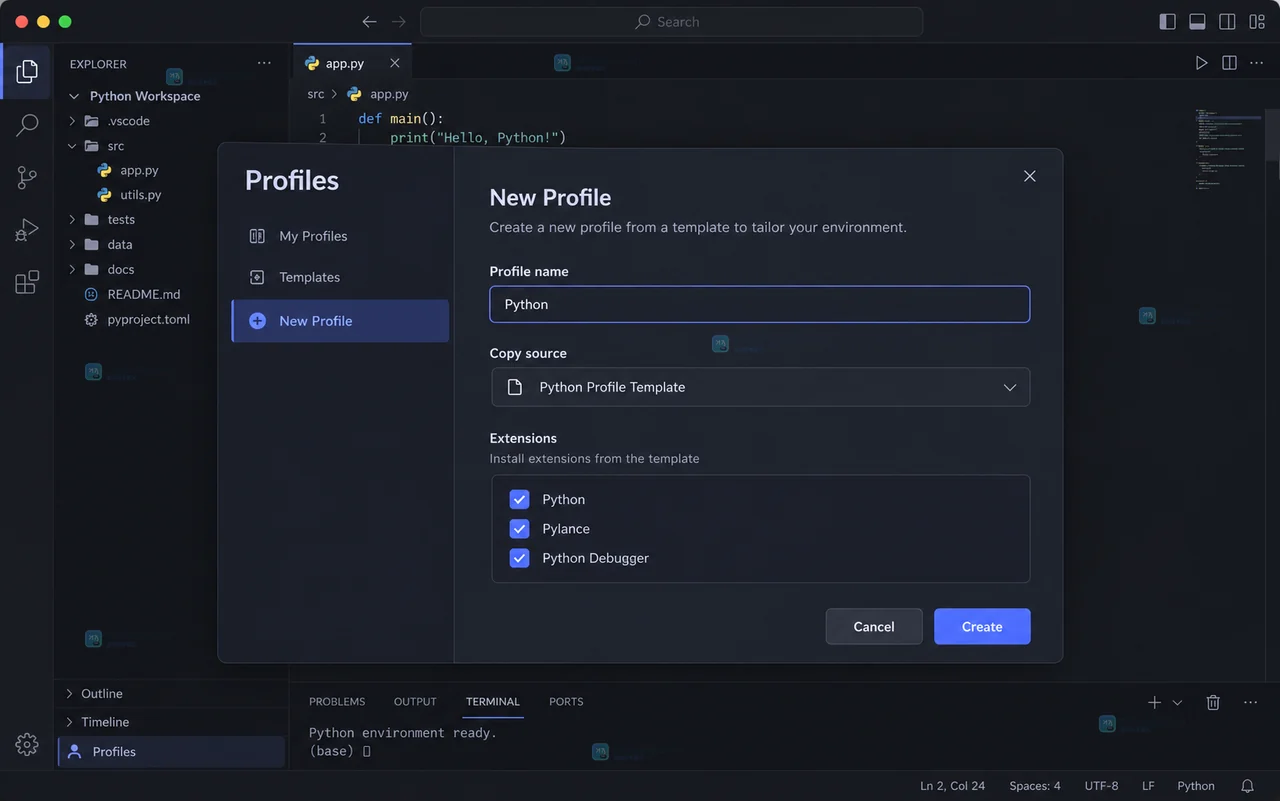Open the Copy source dropdown
The height and width of the screenshot is (801, 1280).
(760, 387)
